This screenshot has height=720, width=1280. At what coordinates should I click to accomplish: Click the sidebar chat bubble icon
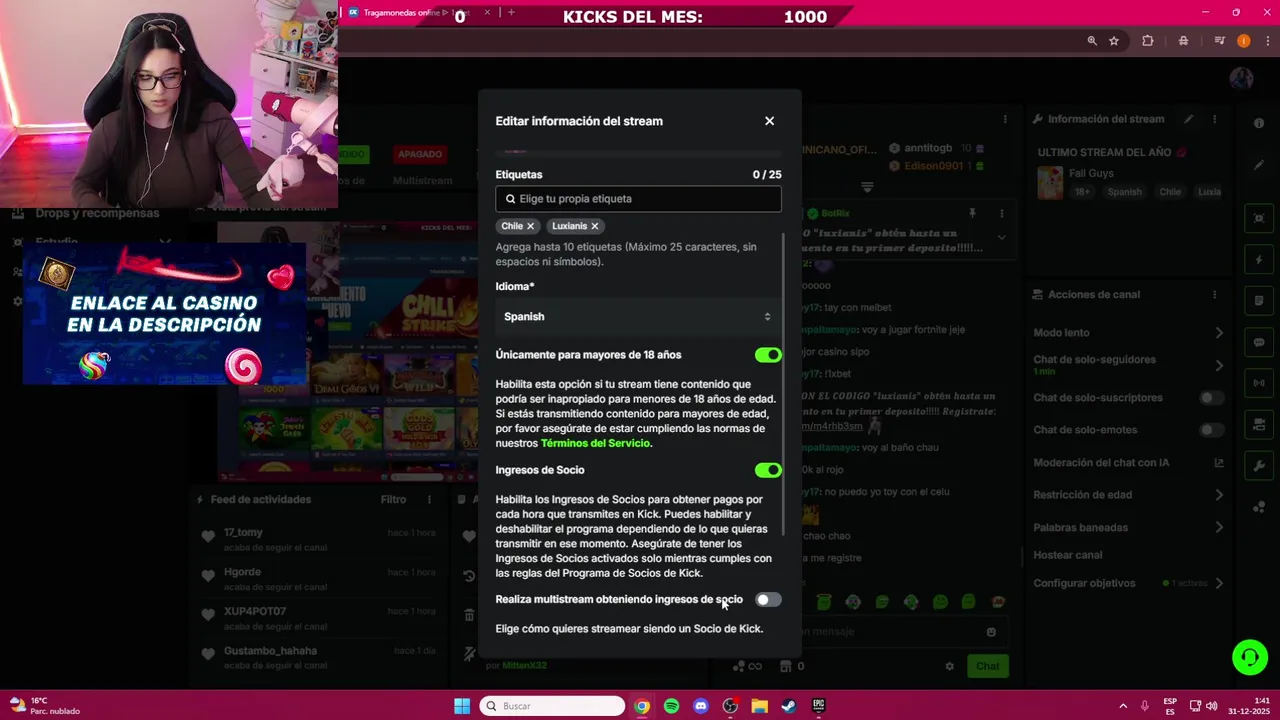coord(1259,342)
